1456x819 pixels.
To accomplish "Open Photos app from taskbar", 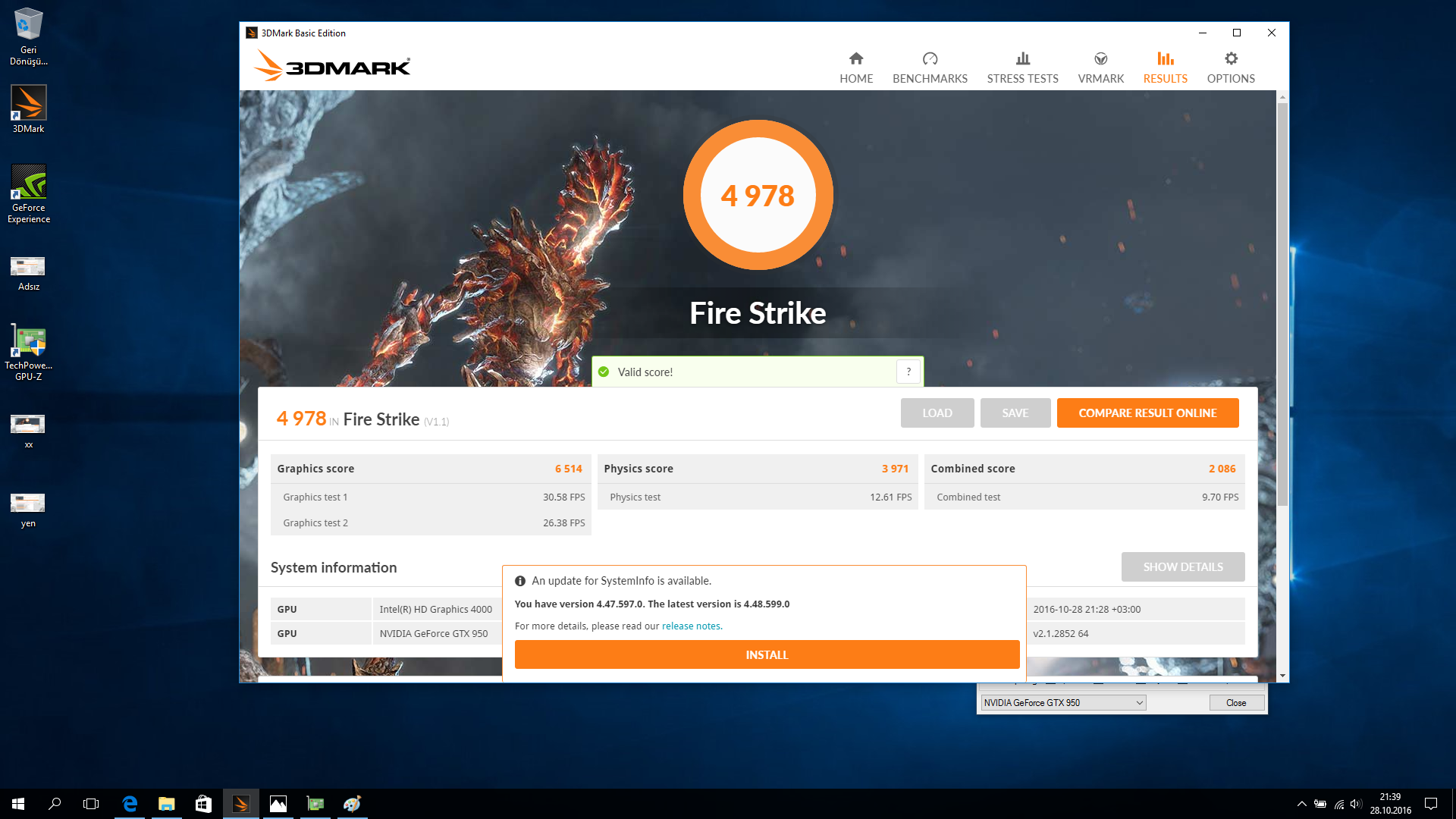I will pyautogui.click(x=278, y=804).
